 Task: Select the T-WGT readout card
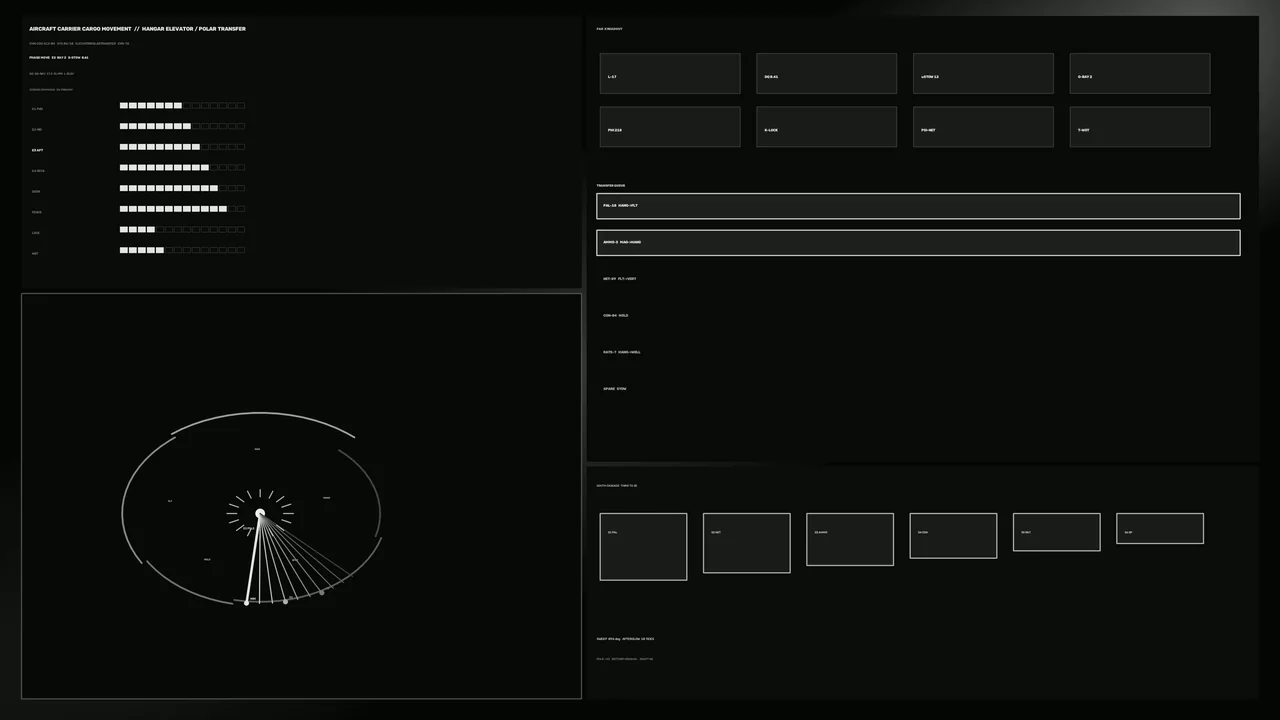coord(1140,127)
